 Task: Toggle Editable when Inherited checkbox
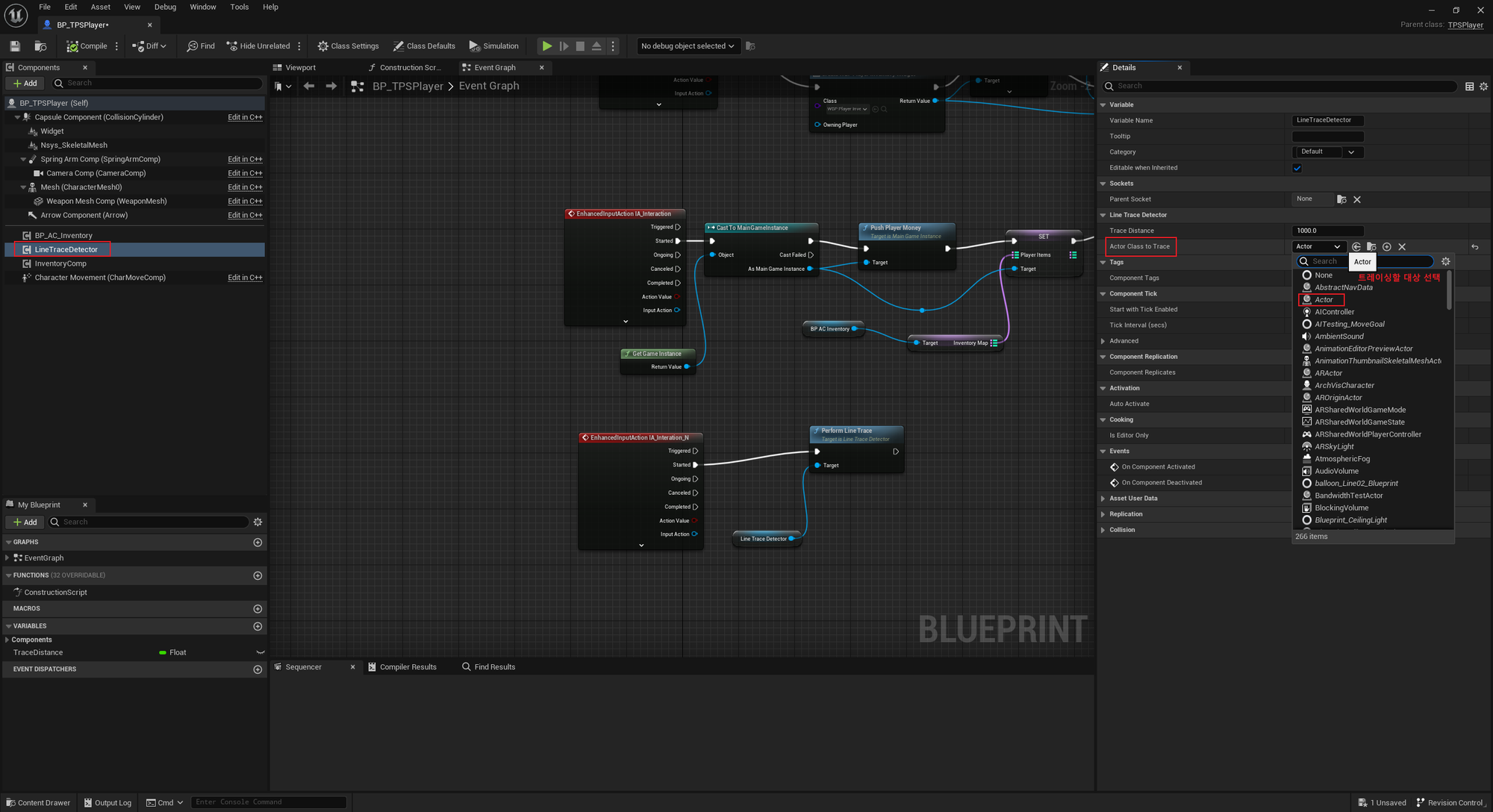(1297, 168)
